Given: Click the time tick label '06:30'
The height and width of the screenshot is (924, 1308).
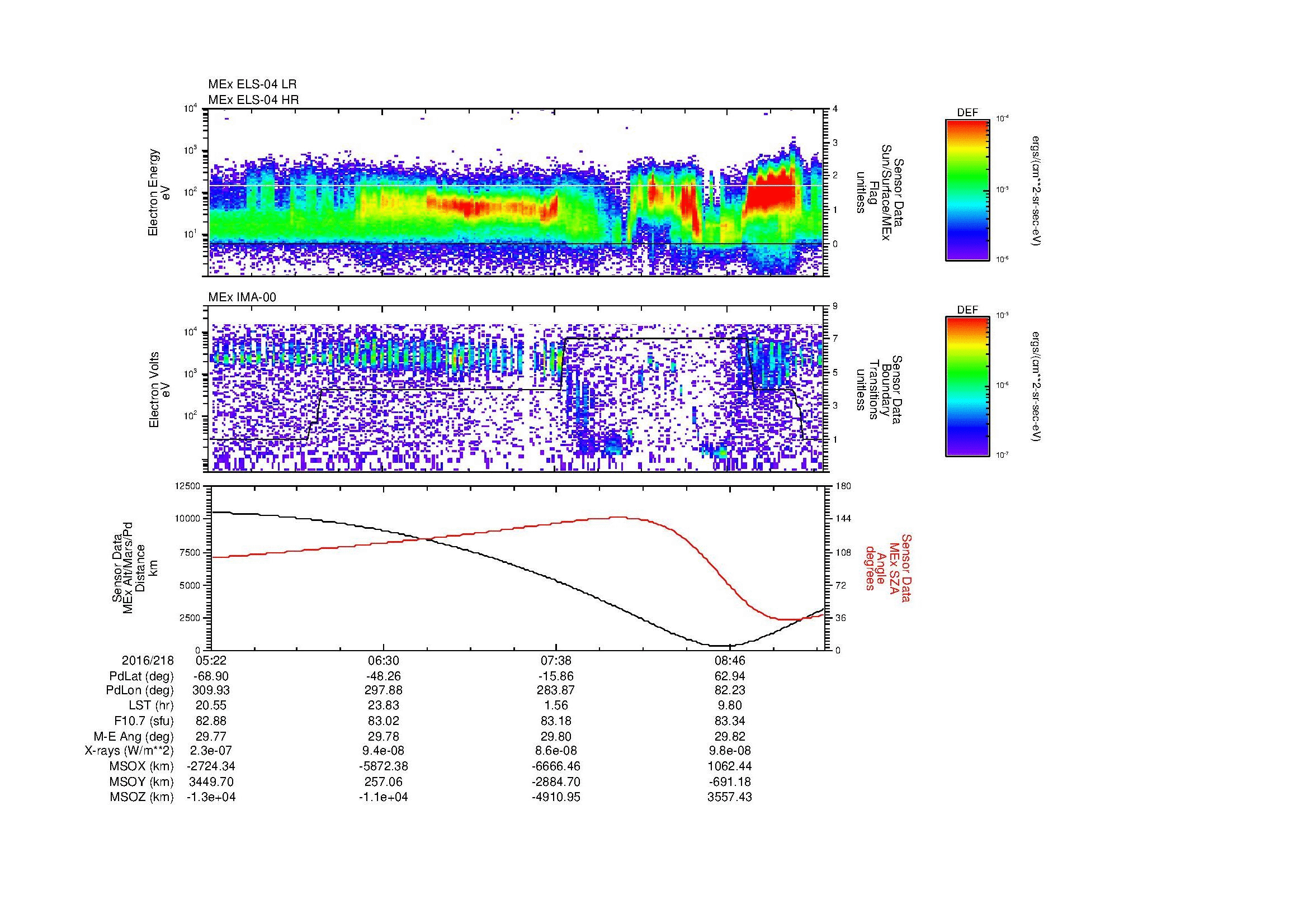Looking at the screenshot, I should coord(384,660).
